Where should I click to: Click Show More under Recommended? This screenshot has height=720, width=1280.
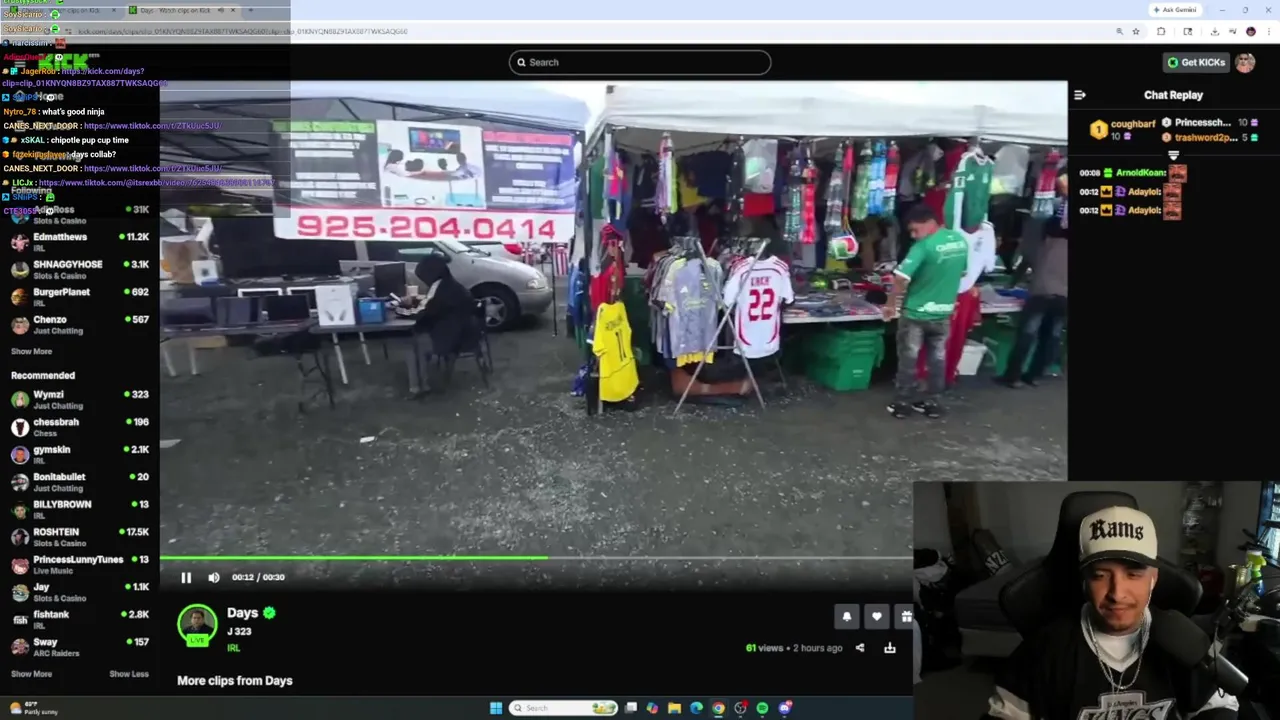click(x=31, y=674)
